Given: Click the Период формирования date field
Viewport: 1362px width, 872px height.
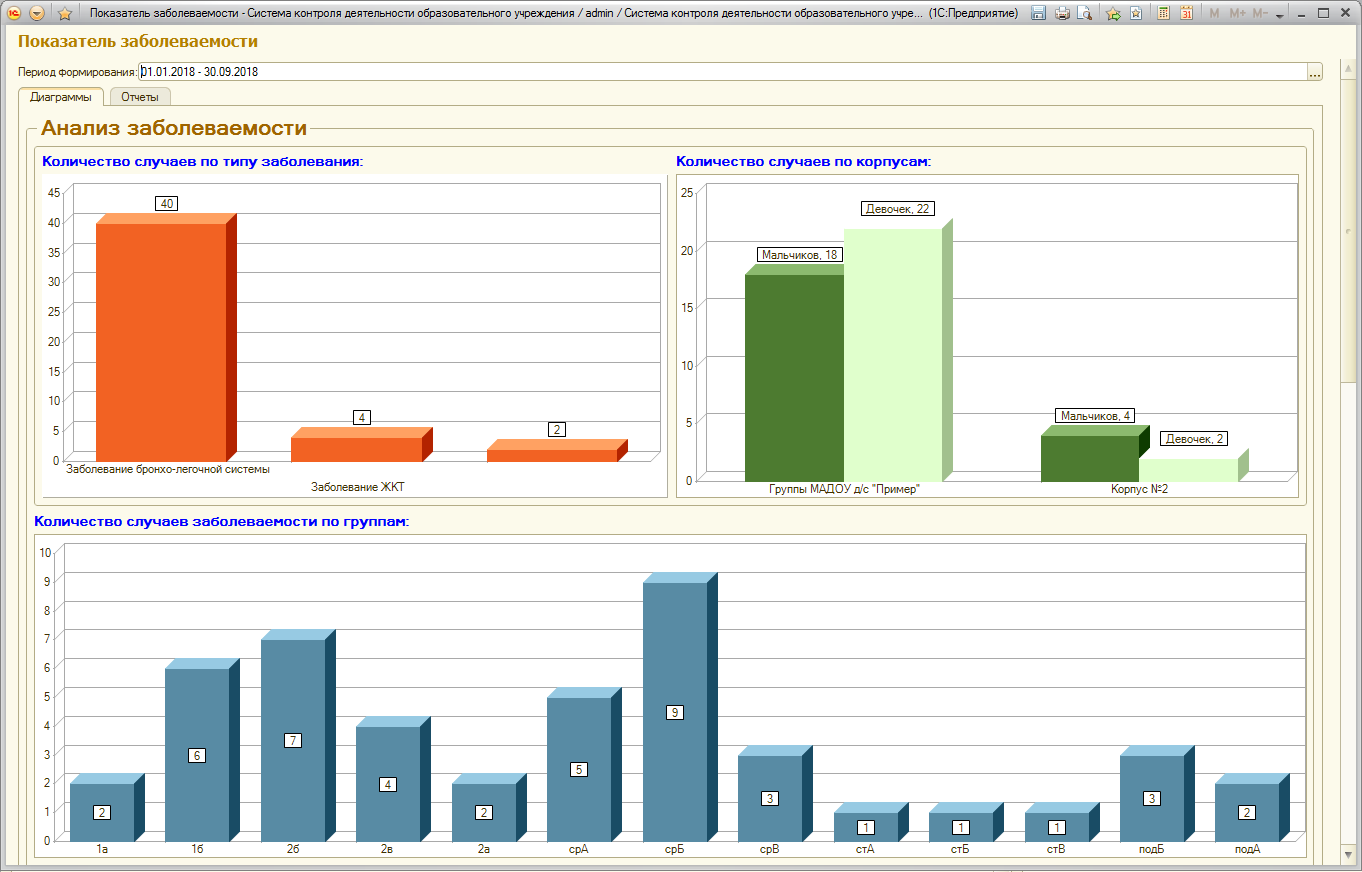Looking at the screenshot, I should coord(723,72).
